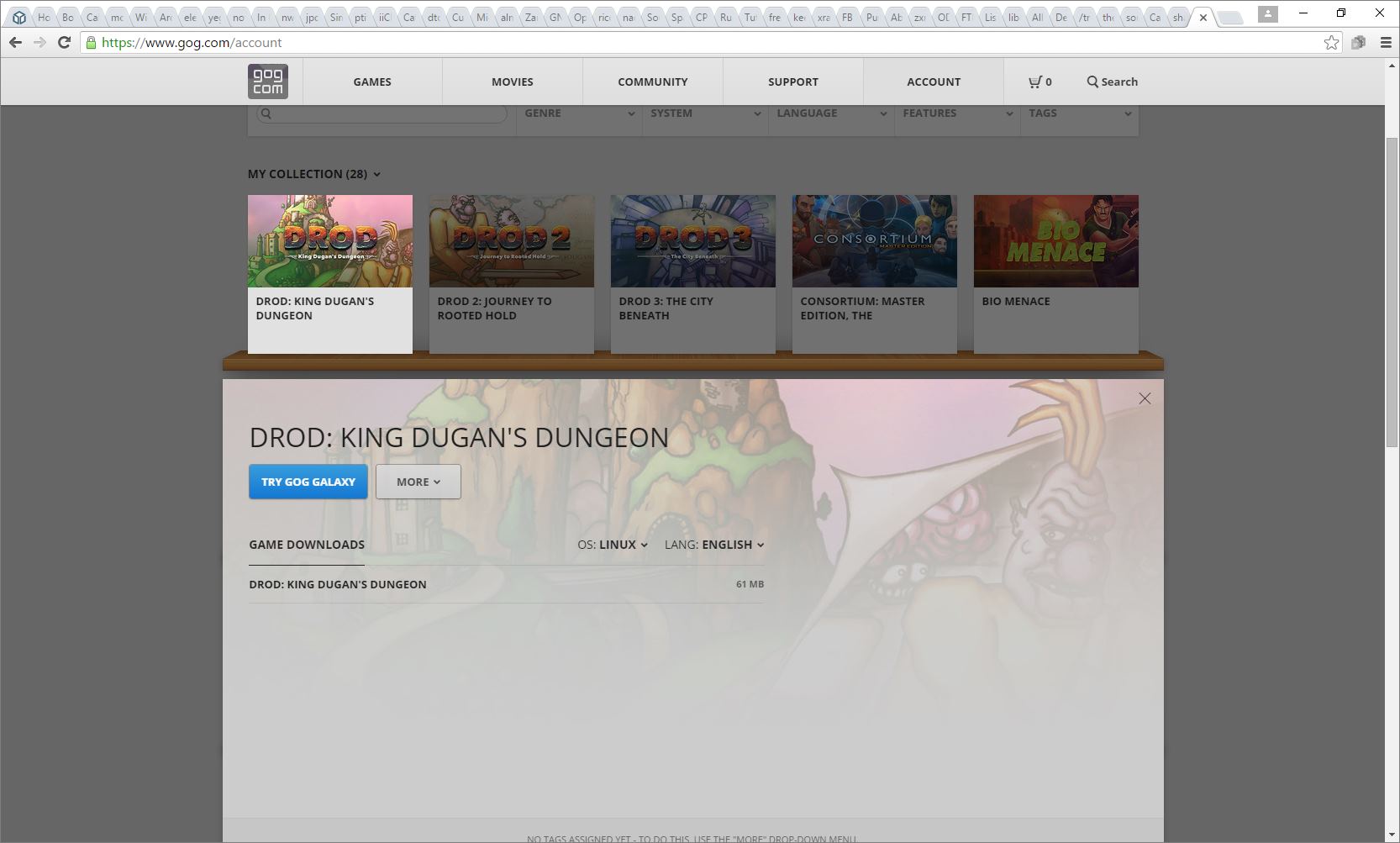Viewport: 1400px width, 843px height.
Task: Select the Bio Menace game thumbnail
Action: (x=1055, y=241)
